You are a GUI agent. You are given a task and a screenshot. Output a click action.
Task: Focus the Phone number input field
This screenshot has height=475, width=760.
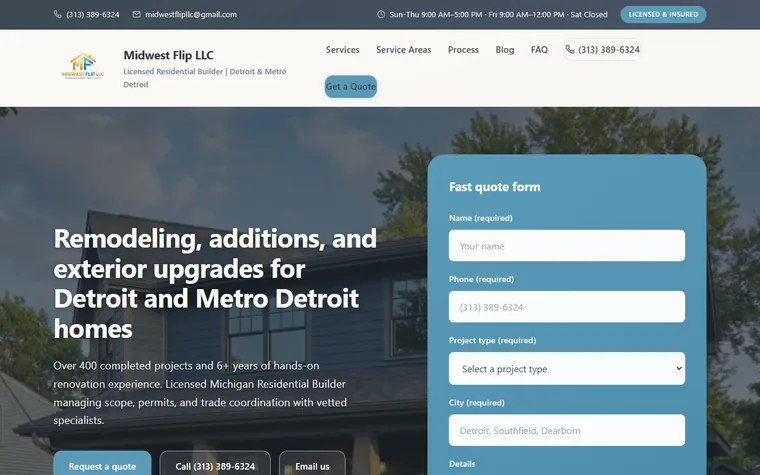point(567,307)
